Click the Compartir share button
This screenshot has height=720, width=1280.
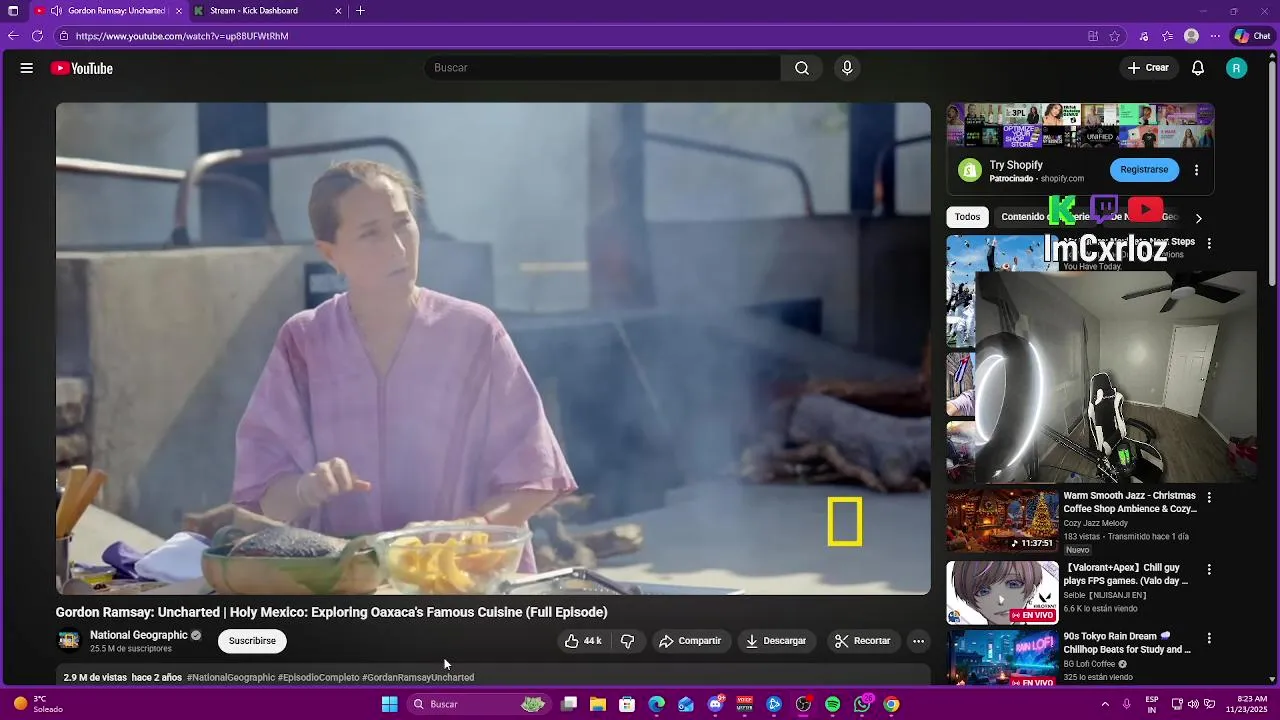tap(690, 641)
